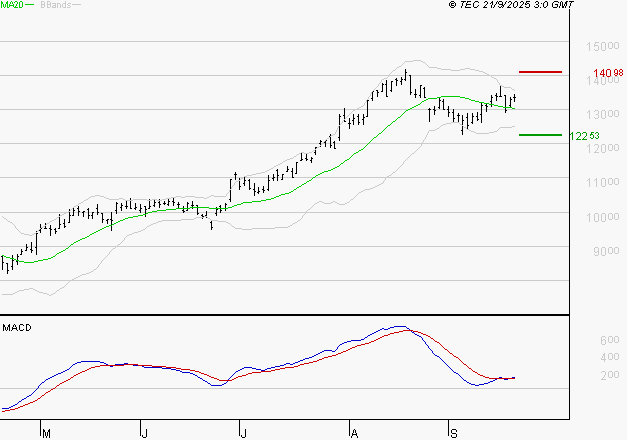Viewport: 627px width, 440px height.
Task: Click the S month marker on time axis
Action: pos(453,433)
